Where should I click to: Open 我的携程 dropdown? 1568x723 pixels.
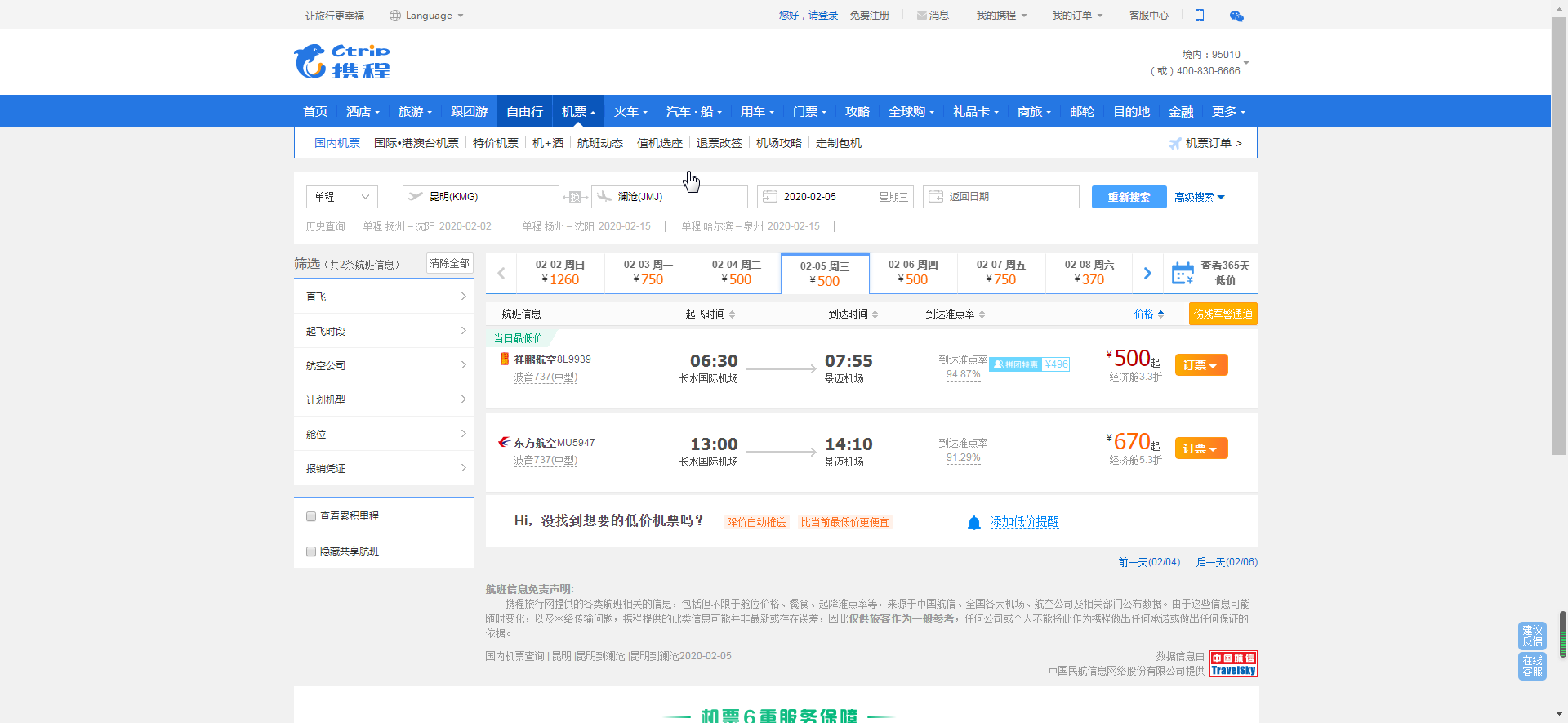pos(1001,16)
